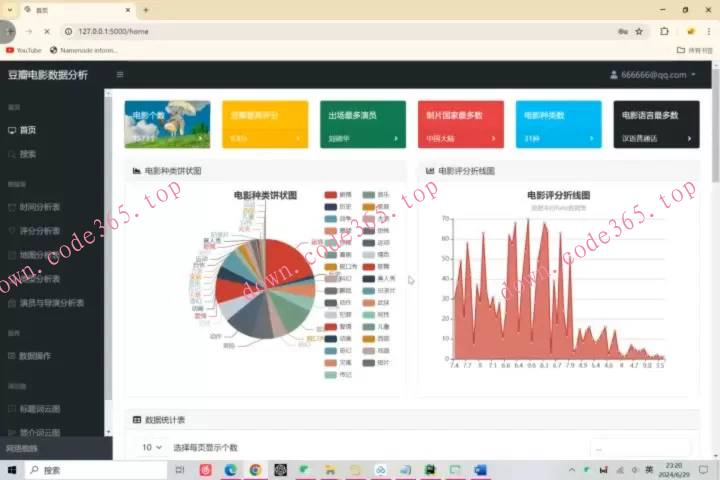The image size is (720, 480).
Task: Open Google Chrome from taskbar
Action: [x=255, y=470]
